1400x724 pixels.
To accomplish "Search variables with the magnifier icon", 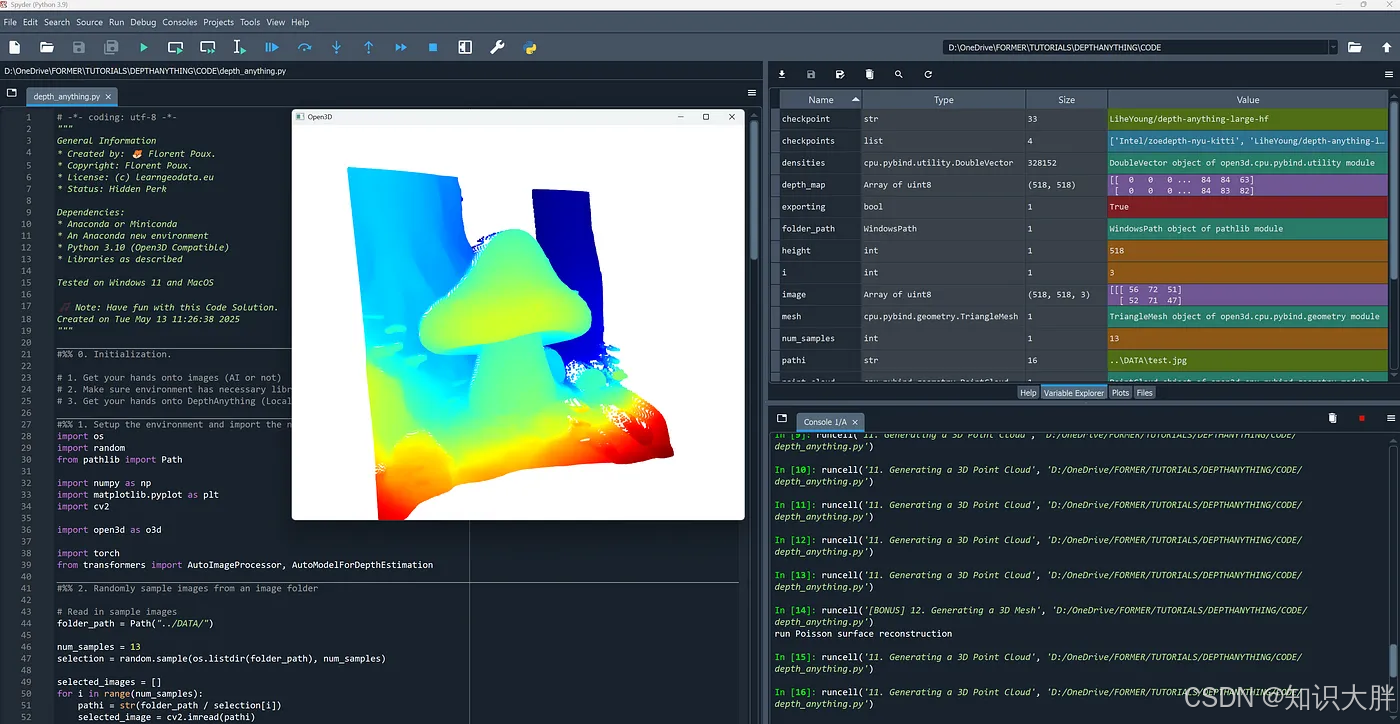I will tap(898, 74).
